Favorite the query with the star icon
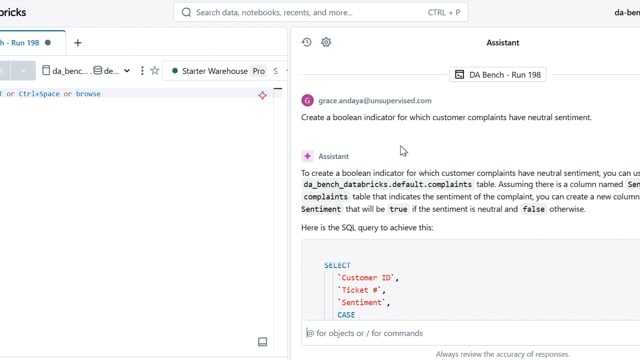This screenshot has width=640, height=360. point(155,71)
